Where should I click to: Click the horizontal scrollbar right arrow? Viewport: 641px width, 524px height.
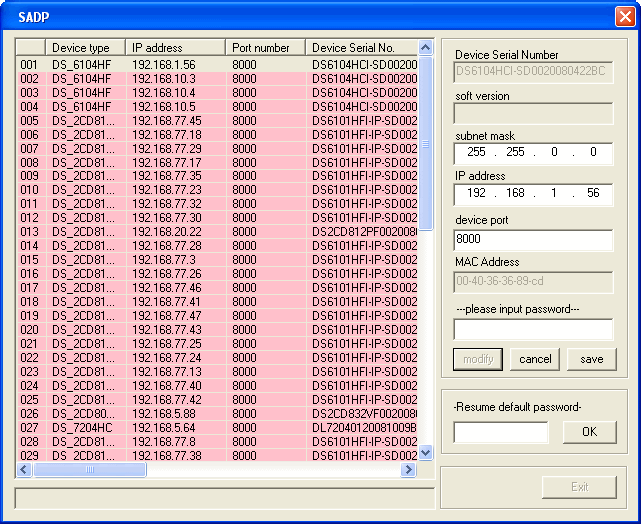(408, 469)
